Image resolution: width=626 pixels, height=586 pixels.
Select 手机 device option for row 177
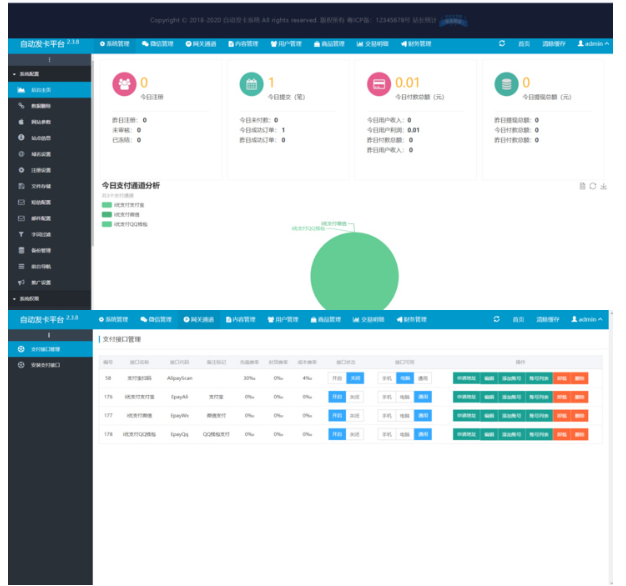(x=386, y=414)
